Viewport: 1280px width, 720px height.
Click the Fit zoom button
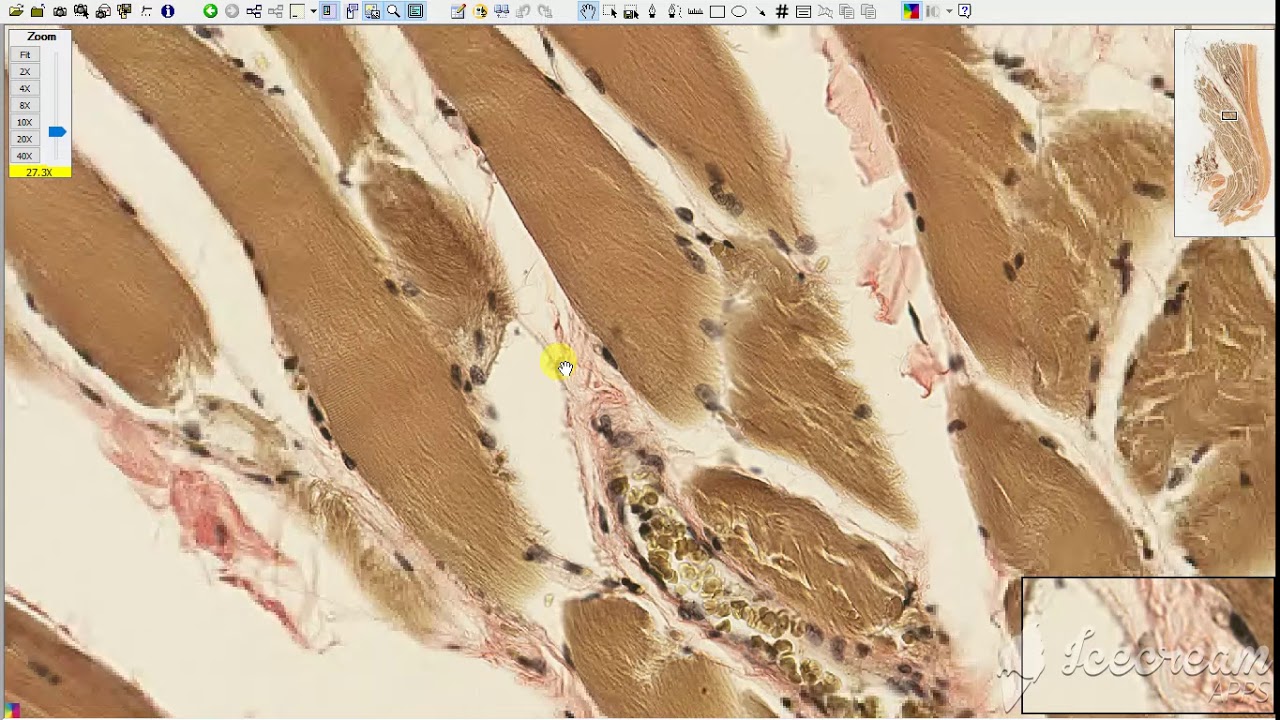pos(25,55)
